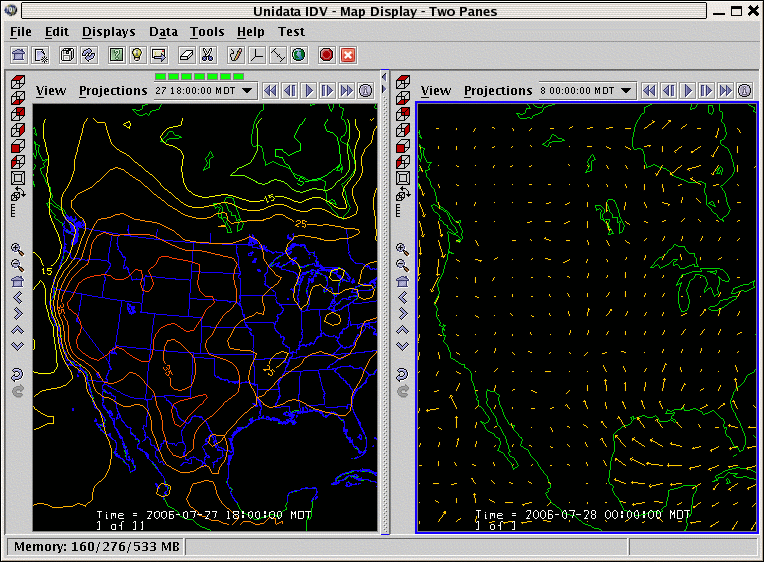This screenshot has width=764, height=562.
Task: Toggle the last green time step box
Action: [238, 76]
